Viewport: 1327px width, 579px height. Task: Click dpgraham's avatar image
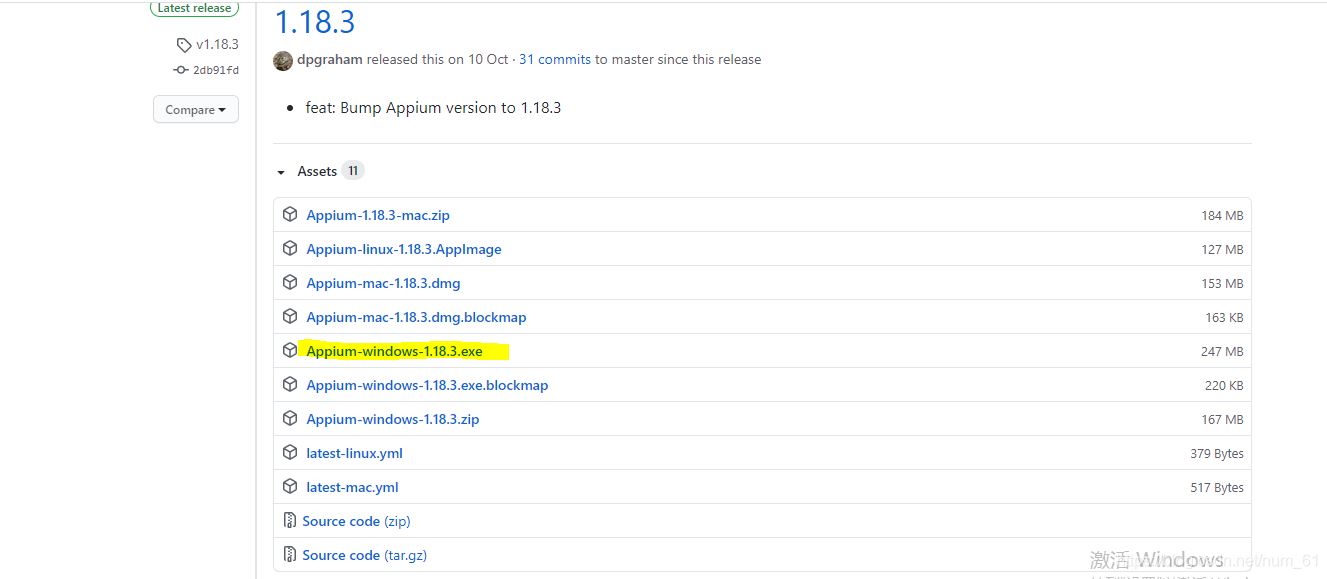point(282,60)
